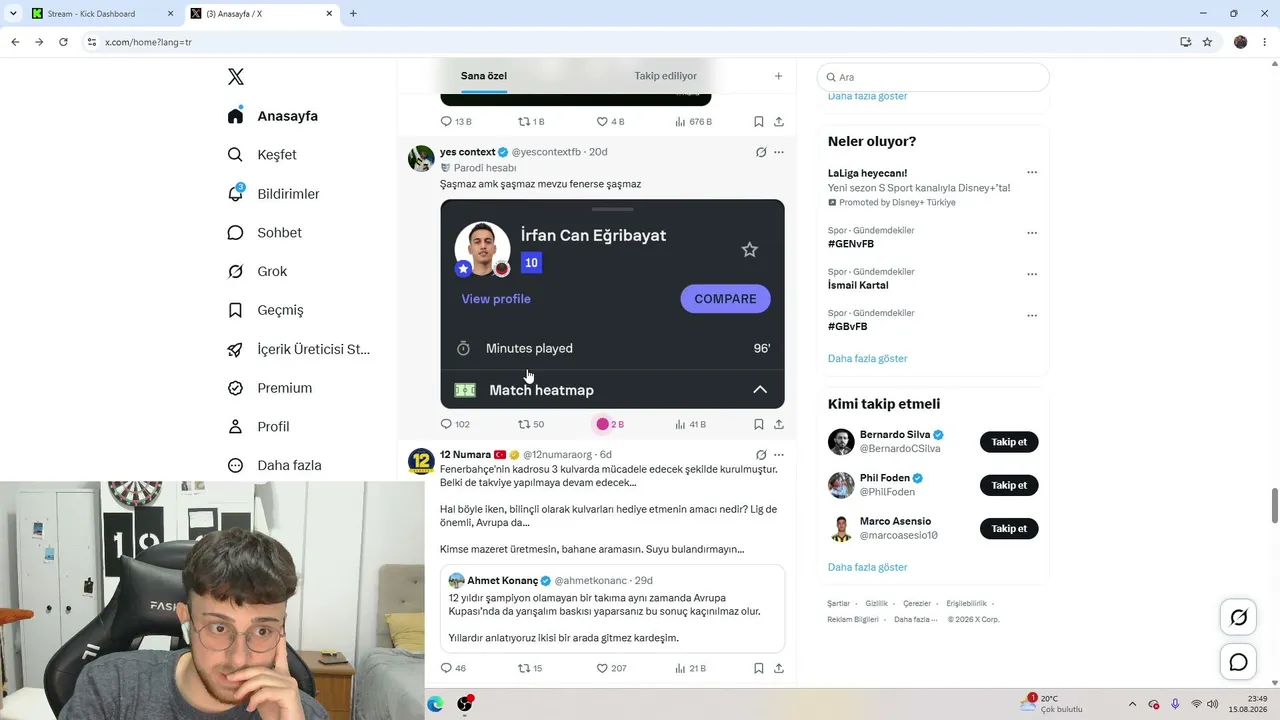Open Premium in the sidebar

click(x=269, y=388)
